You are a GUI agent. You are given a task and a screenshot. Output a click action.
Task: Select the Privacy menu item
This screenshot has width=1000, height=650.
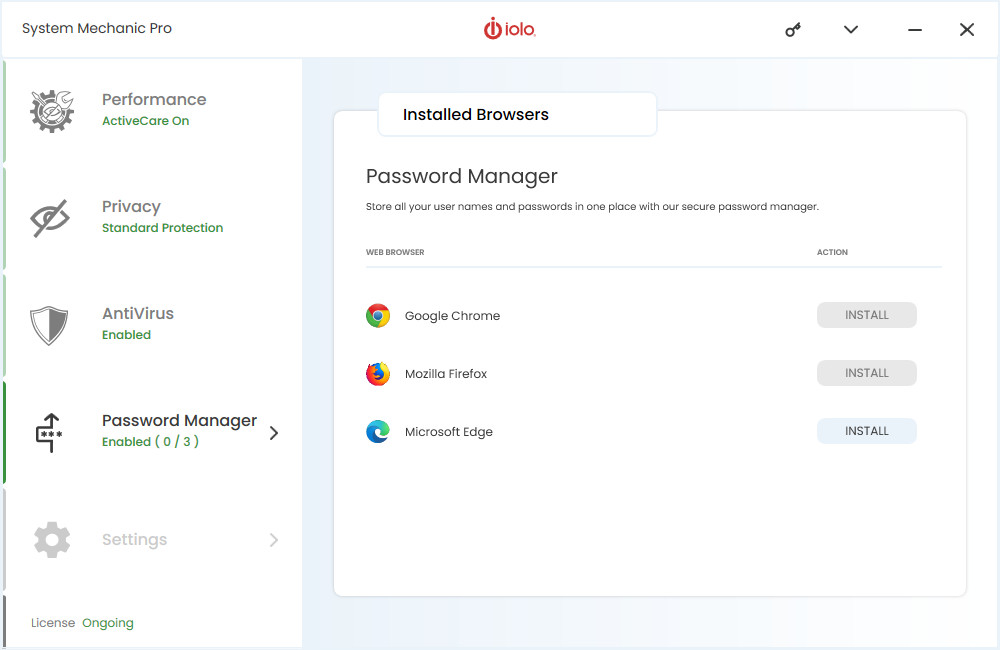pyautogui.click(x=152, y=218)
